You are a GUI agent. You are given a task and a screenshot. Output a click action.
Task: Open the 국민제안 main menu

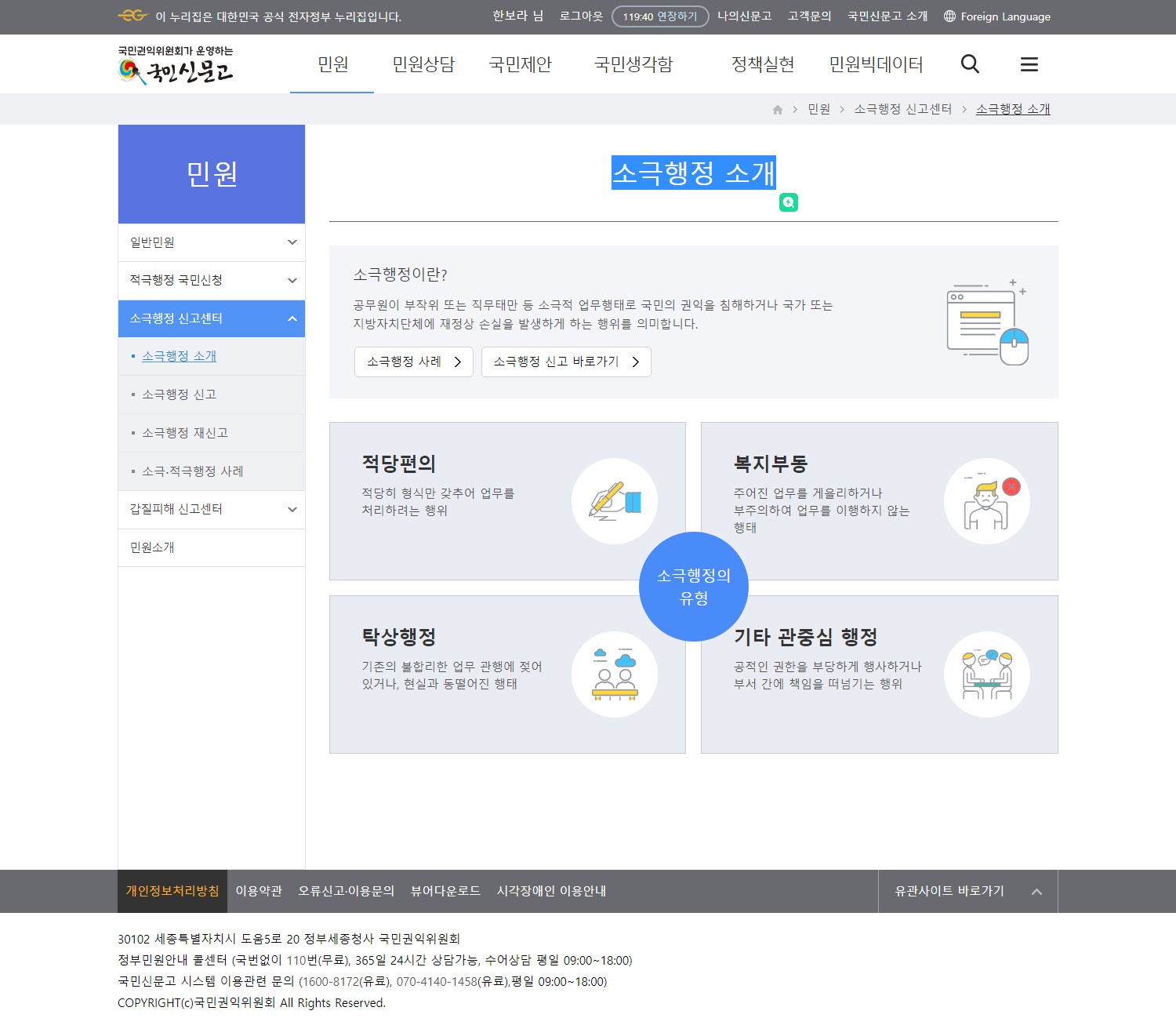[x=520, y=64]
